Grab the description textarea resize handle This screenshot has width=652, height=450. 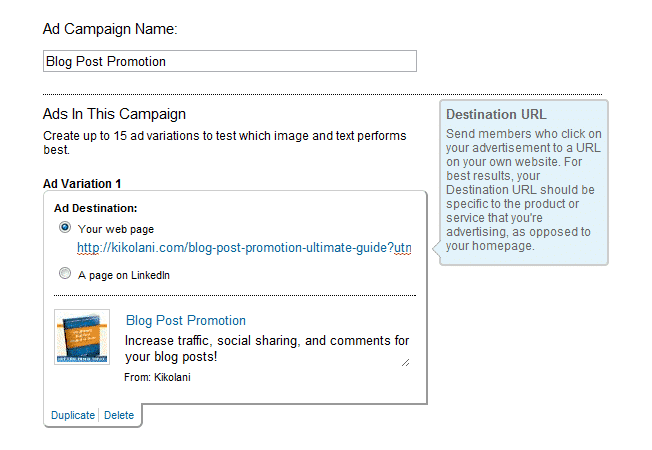[x=405, y=363]
